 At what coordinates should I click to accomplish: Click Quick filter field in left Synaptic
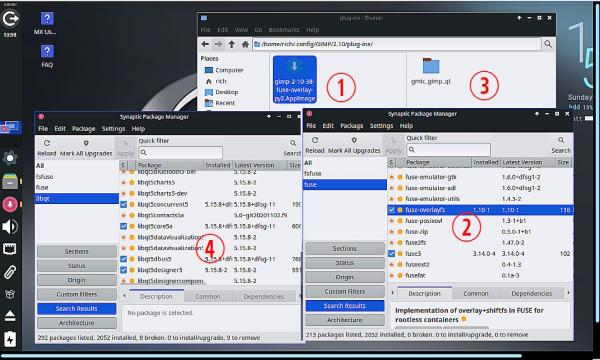181,153
